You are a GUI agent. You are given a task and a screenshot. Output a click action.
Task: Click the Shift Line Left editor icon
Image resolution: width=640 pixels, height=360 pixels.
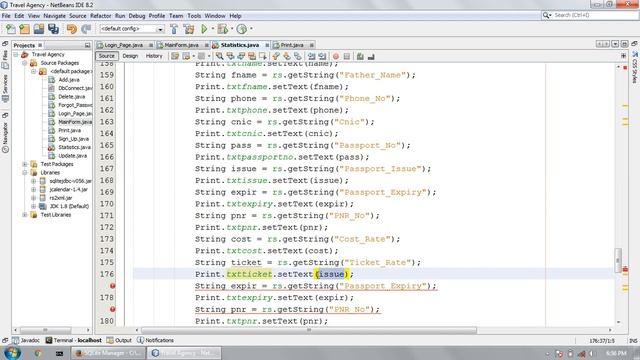coord(311,56)
